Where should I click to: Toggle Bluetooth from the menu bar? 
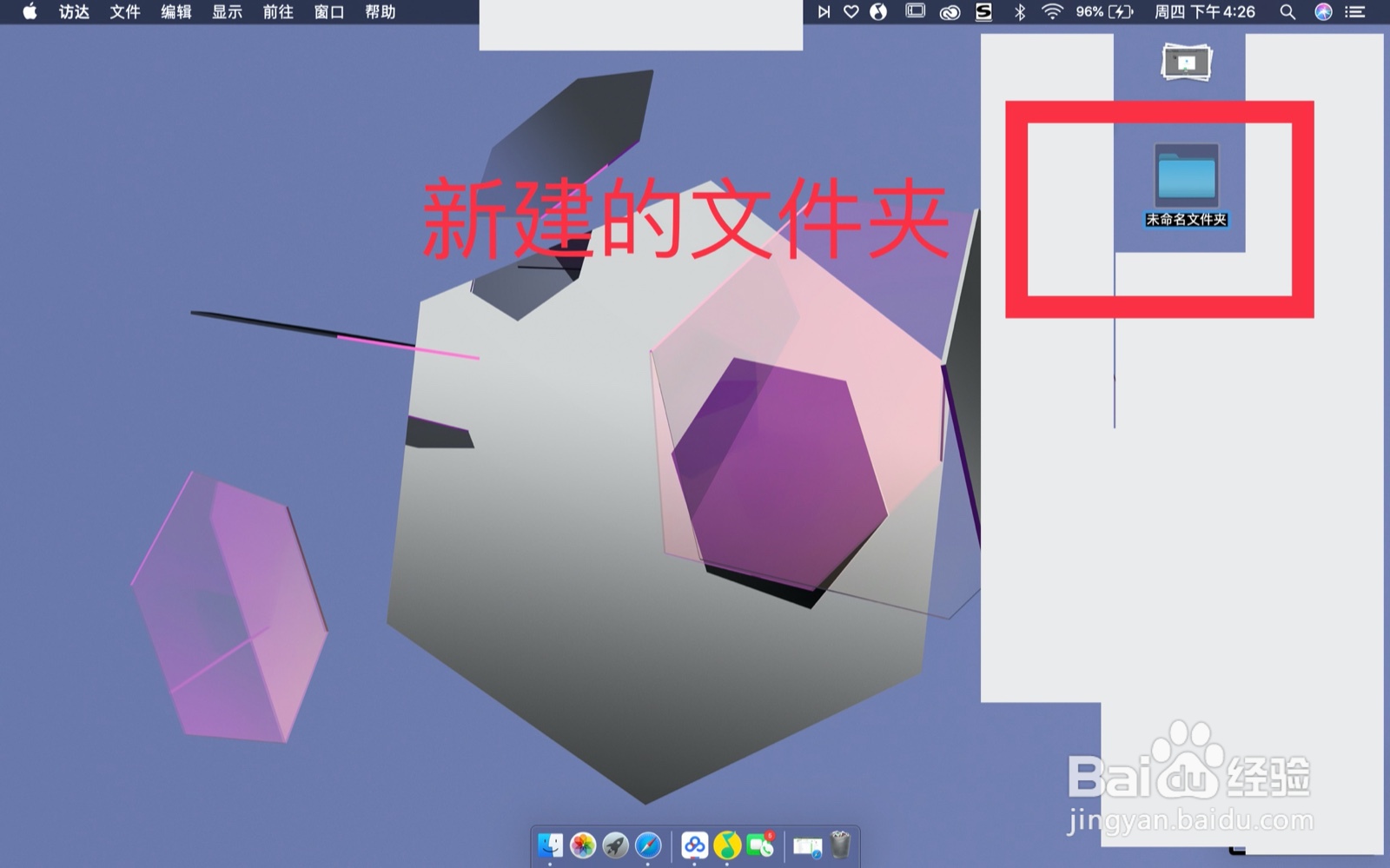pyautogui.click(x=1020, y=12)
